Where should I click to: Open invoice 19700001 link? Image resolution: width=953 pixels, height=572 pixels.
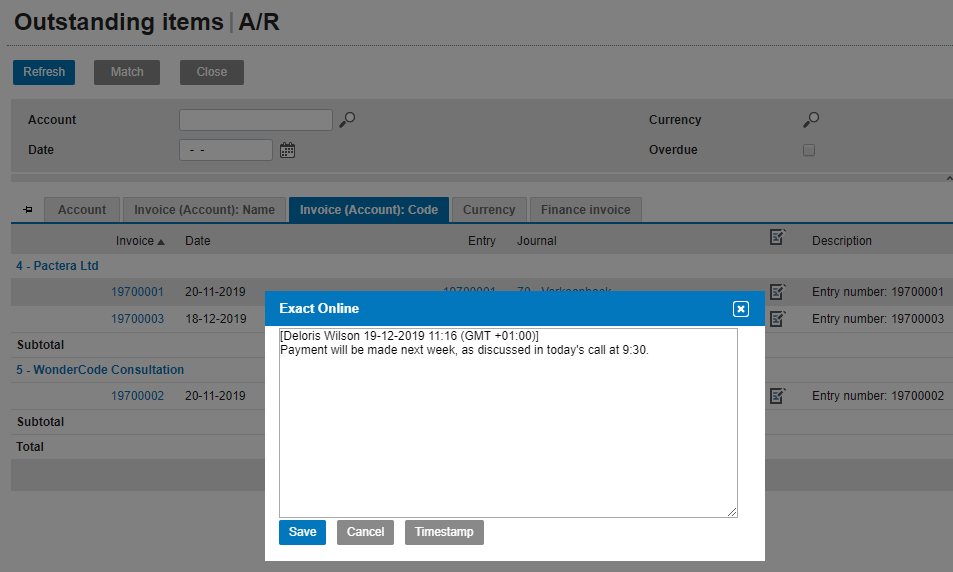[x=137, y=292]
